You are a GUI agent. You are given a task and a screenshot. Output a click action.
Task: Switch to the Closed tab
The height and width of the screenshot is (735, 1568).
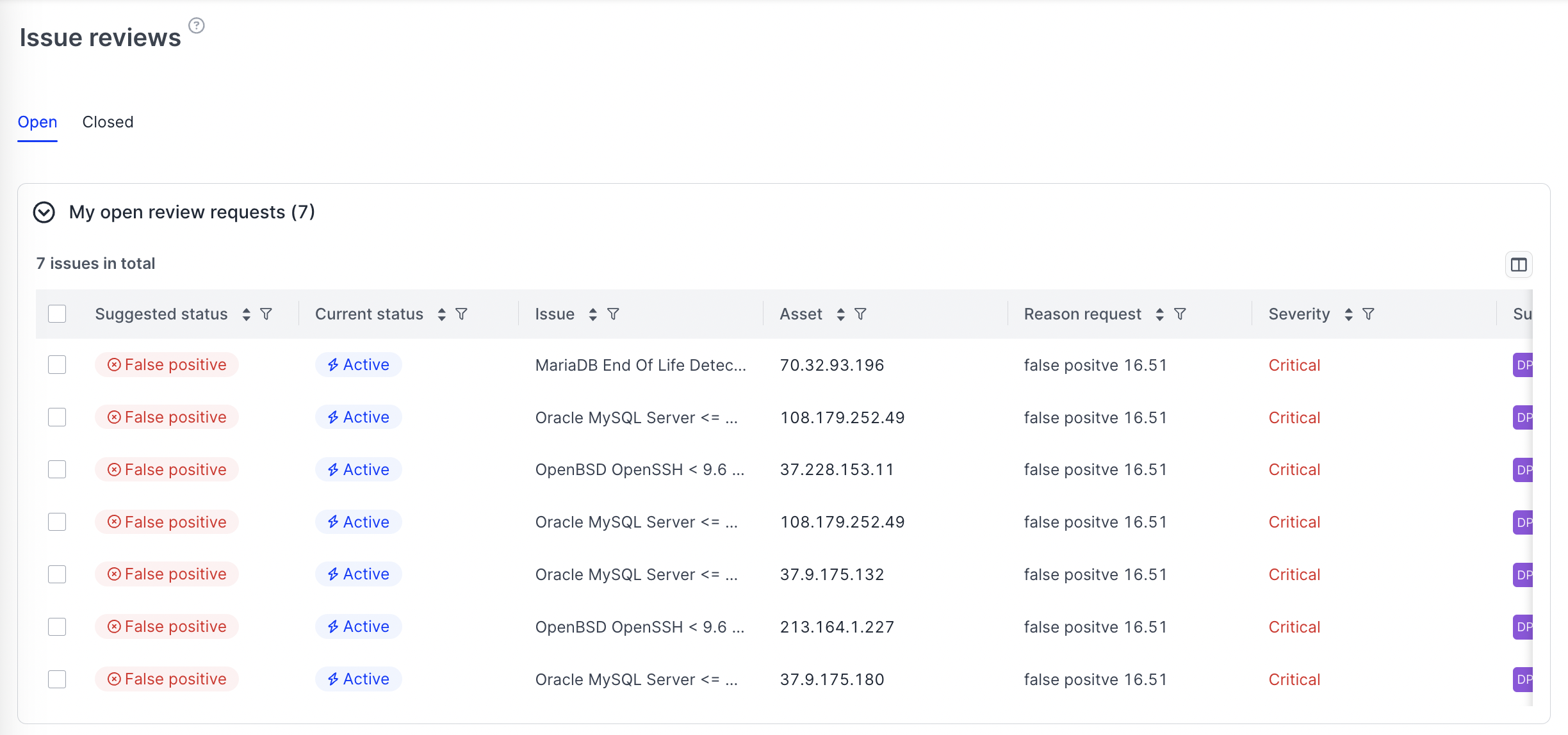pyautogui.click(x=108, y=122)
